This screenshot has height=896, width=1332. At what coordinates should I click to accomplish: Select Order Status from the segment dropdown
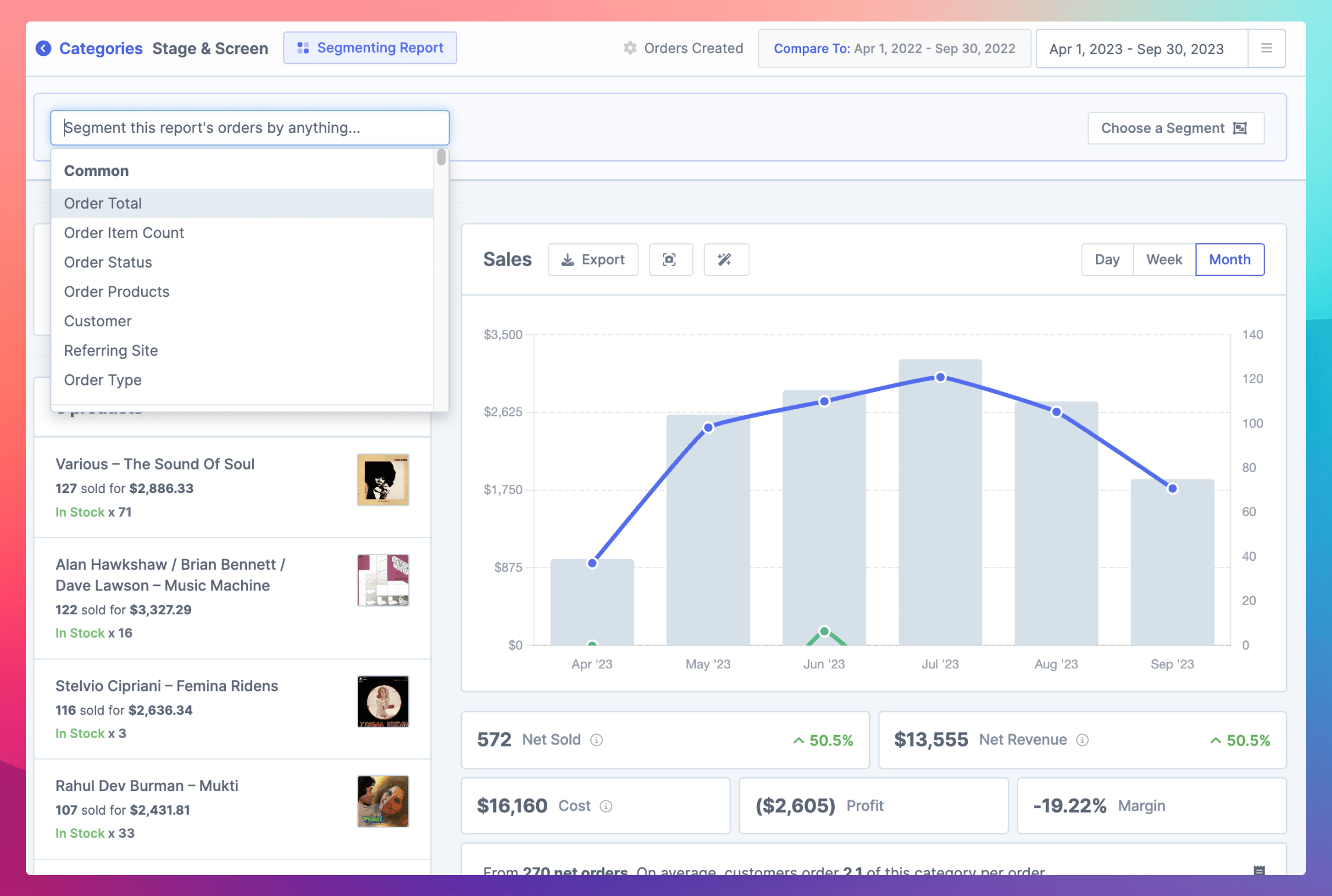[x=108, y=262]
